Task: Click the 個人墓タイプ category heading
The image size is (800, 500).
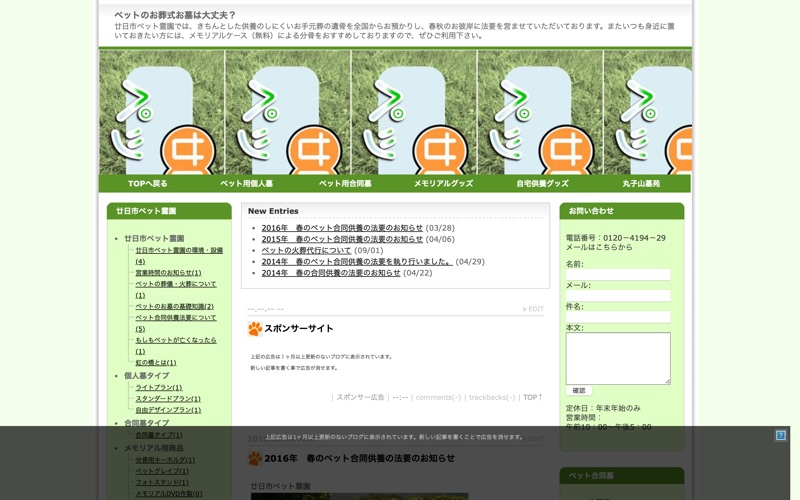Action: point(146,376)
